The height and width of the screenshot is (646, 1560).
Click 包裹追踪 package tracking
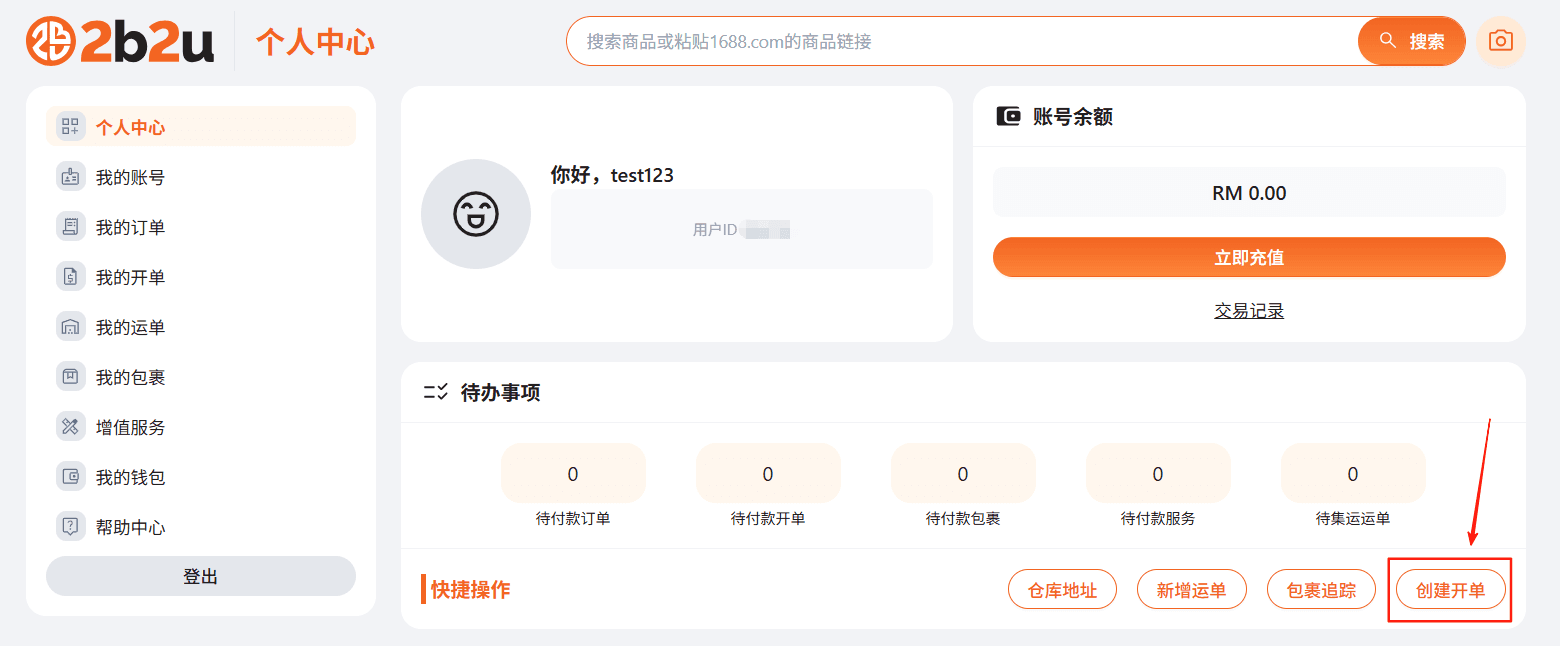point(1321,589)
